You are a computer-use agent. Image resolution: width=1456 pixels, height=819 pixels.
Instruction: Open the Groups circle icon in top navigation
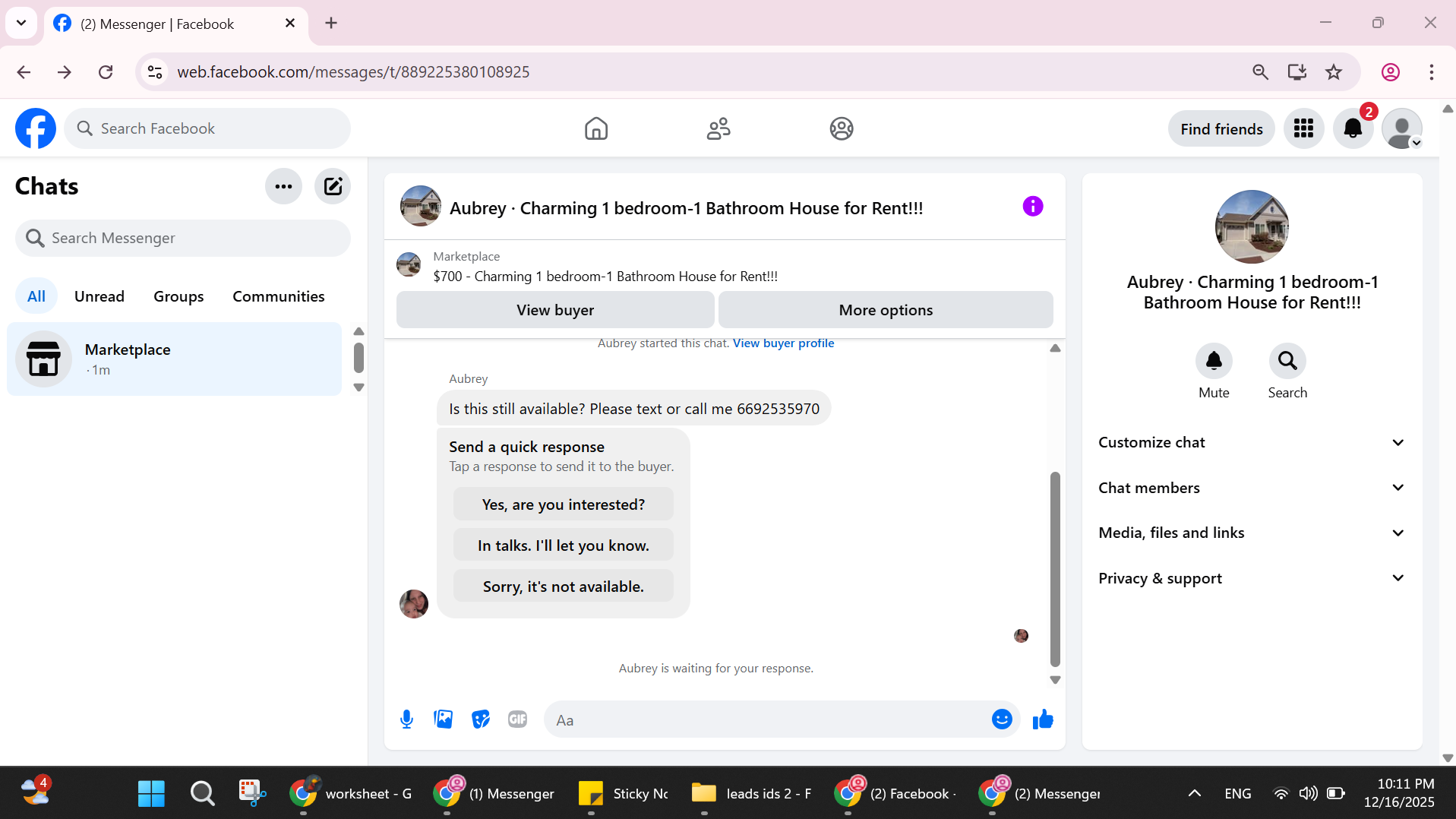click(x=842, y=128)
